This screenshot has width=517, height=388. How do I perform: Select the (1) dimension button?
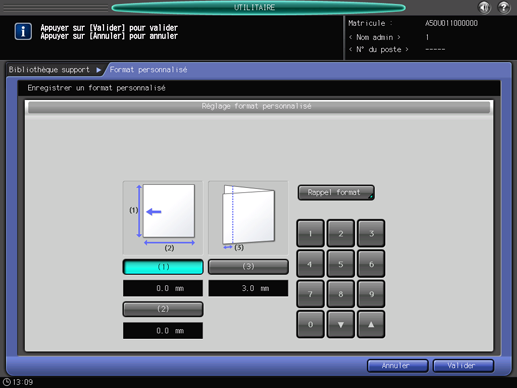pyautogui.click(x=163, y=267)
